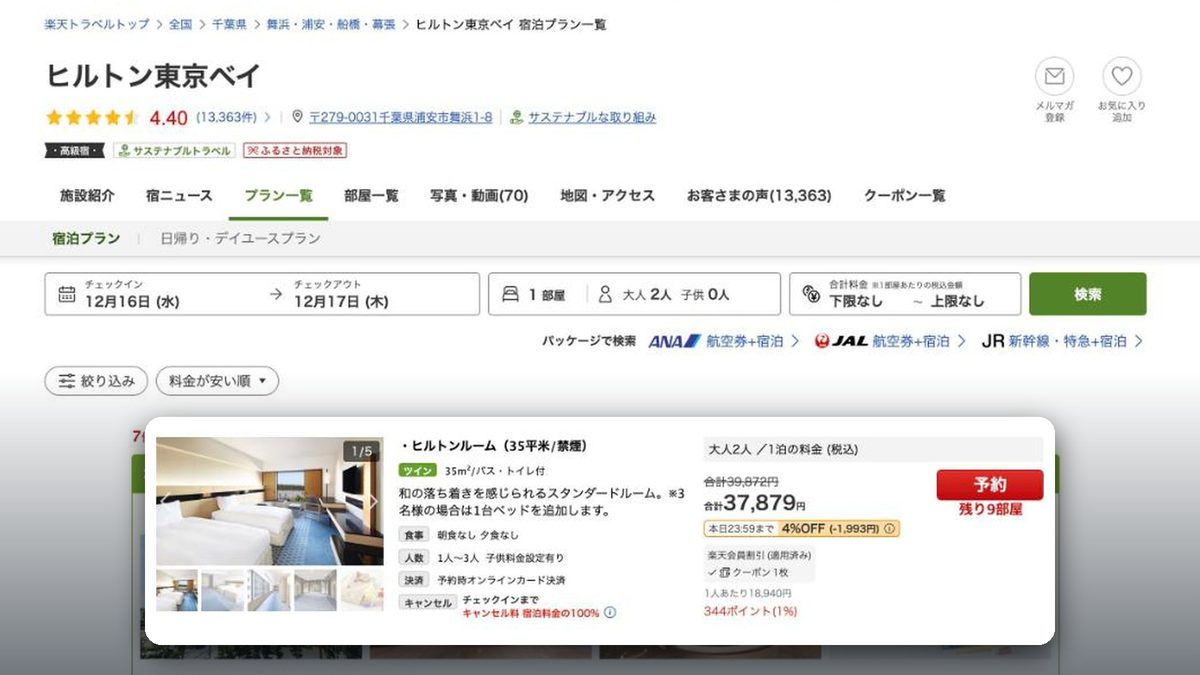1200x675 pixels.
Task: Click the サステナブルトラベル badge
Action: (174, 151)
